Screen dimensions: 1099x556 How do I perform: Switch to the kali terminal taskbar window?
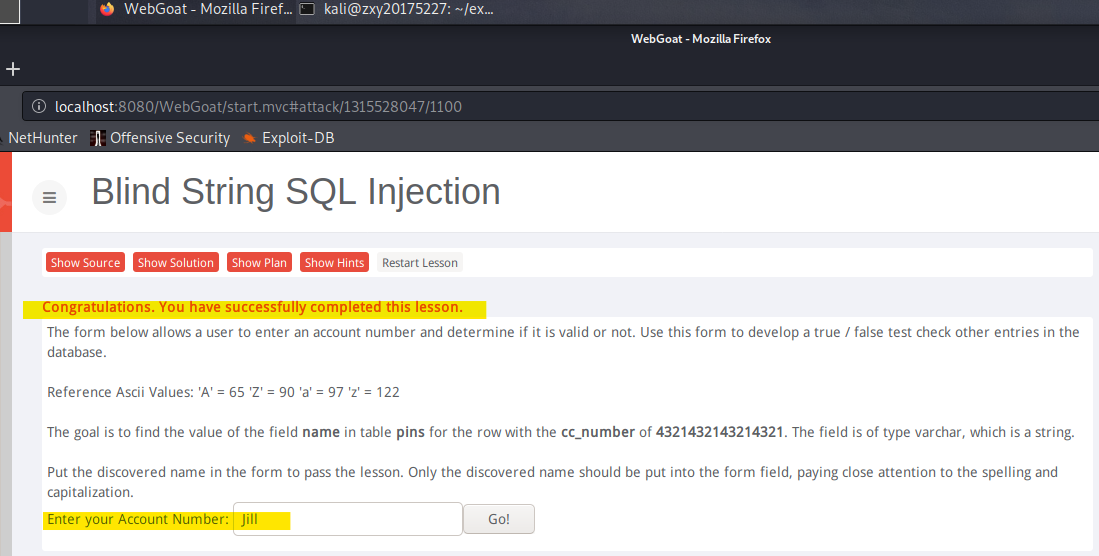(397, 10)
